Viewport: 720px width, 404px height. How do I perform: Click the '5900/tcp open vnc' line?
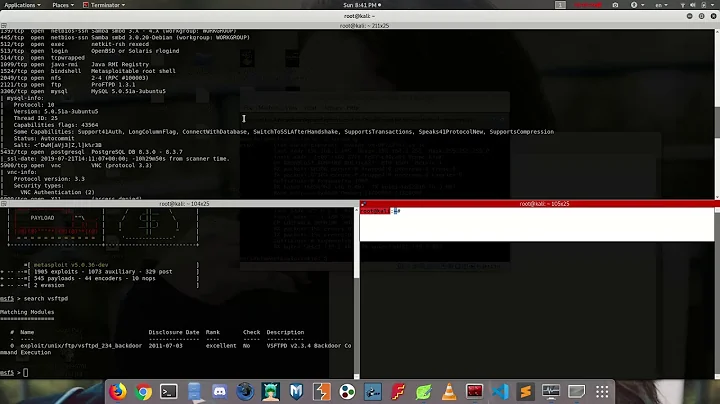pos(76,165)
